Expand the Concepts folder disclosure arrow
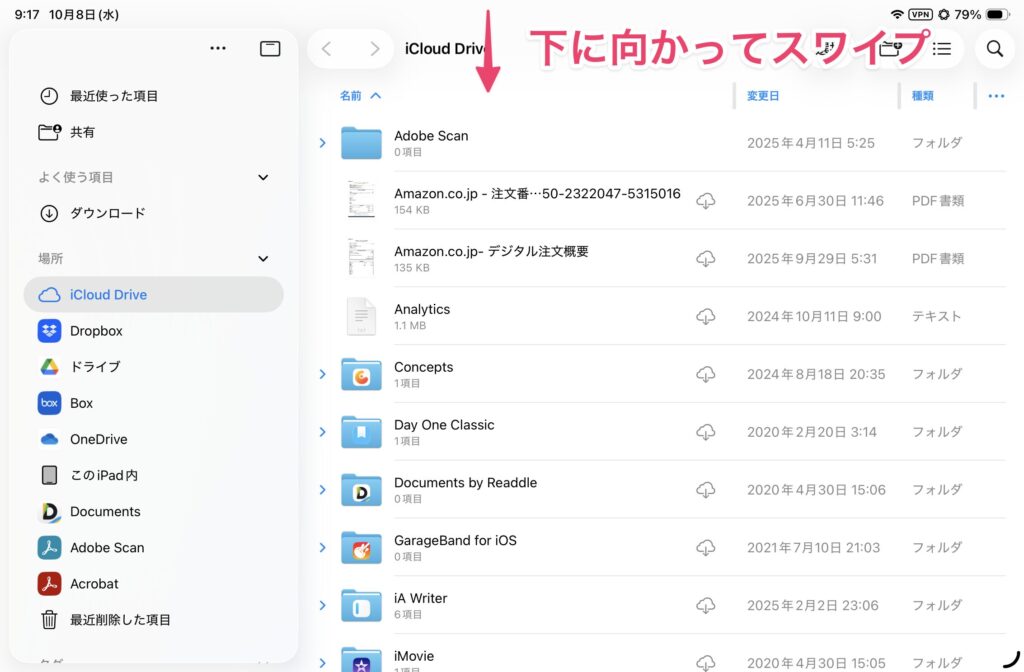Viewport: 1024px width, 672px height. (x=322, y=374)
